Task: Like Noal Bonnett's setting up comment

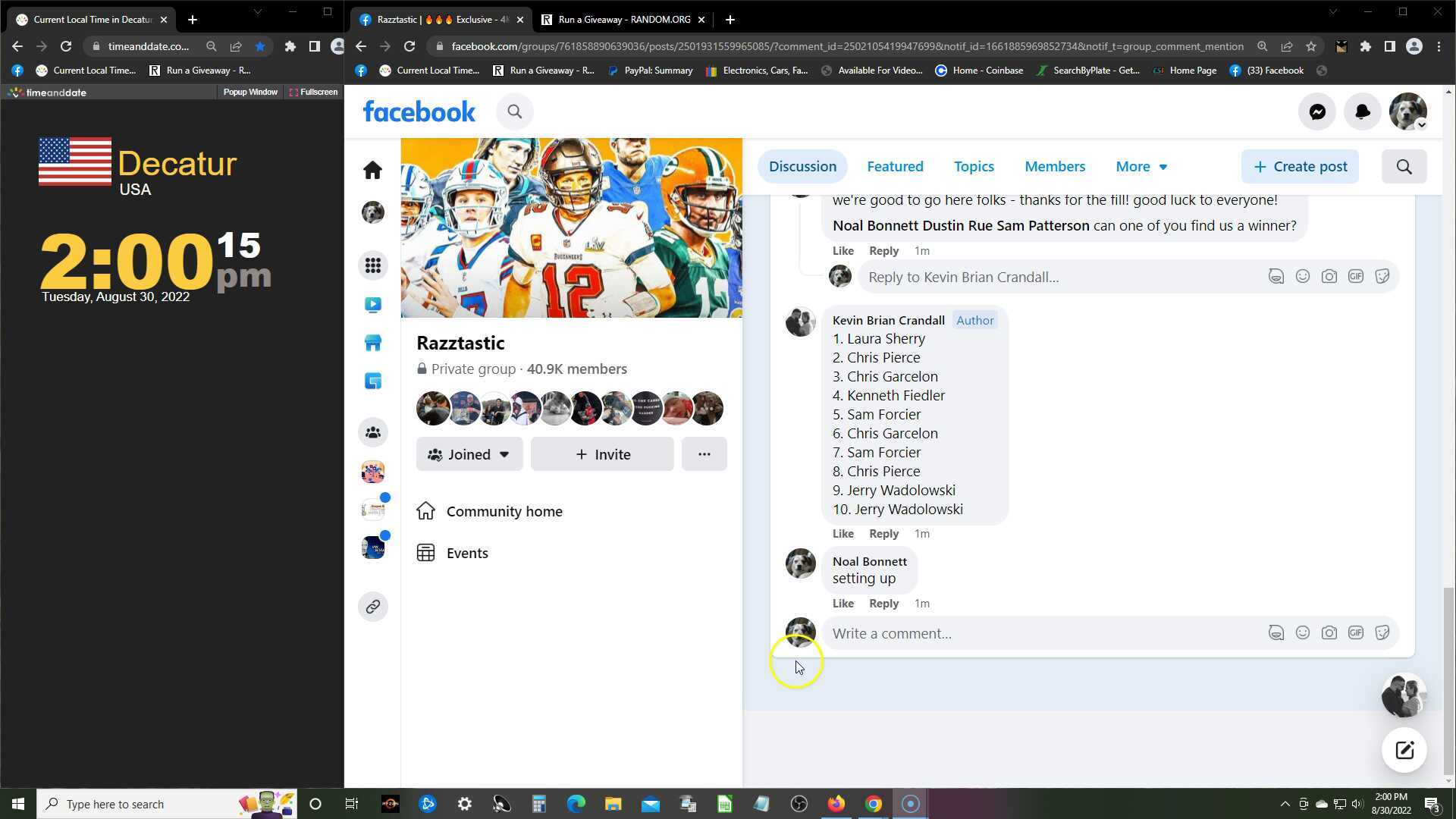Action: [843, 604]
